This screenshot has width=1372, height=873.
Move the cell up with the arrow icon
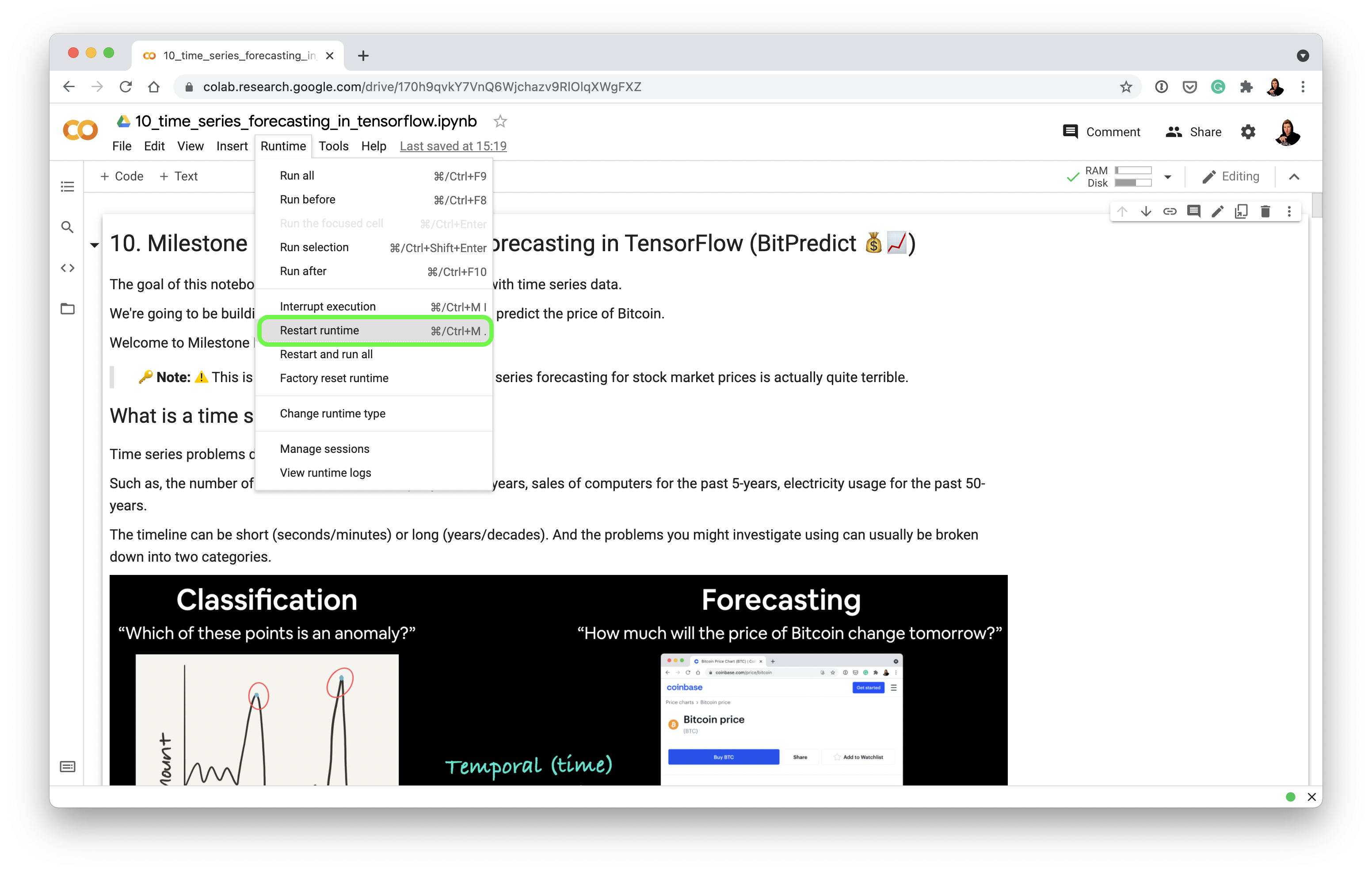(x=1122, y=211)
